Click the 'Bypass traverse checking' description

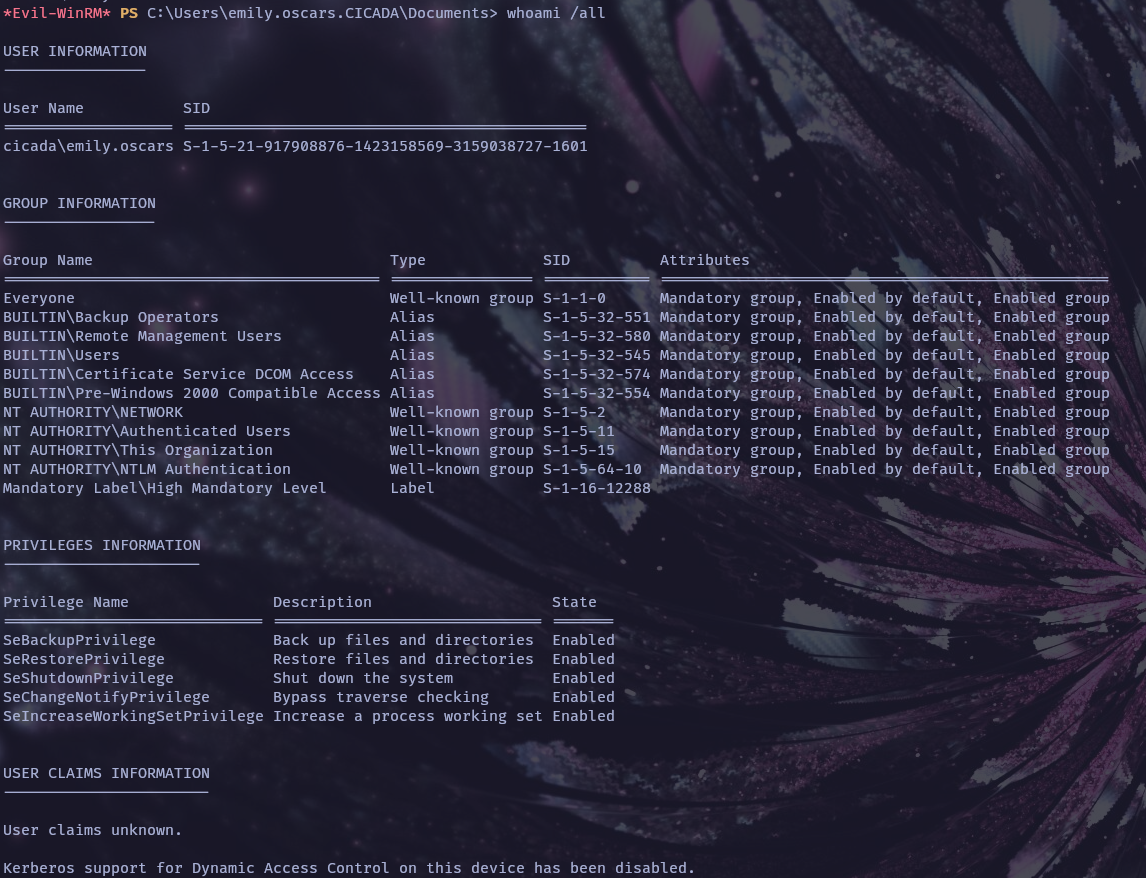381,697
